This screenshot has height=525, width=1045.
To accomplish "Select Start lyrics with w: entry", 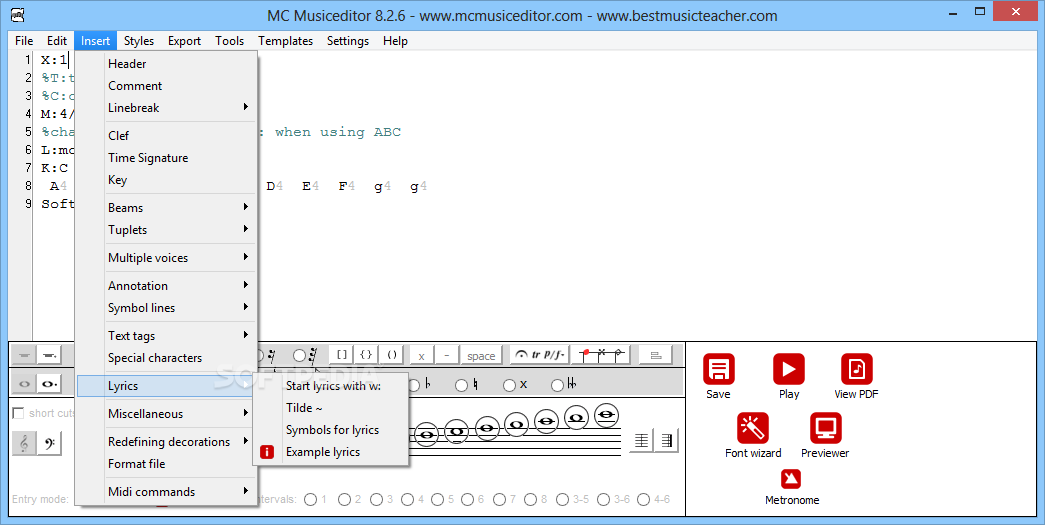I will [x=333, y=386].
